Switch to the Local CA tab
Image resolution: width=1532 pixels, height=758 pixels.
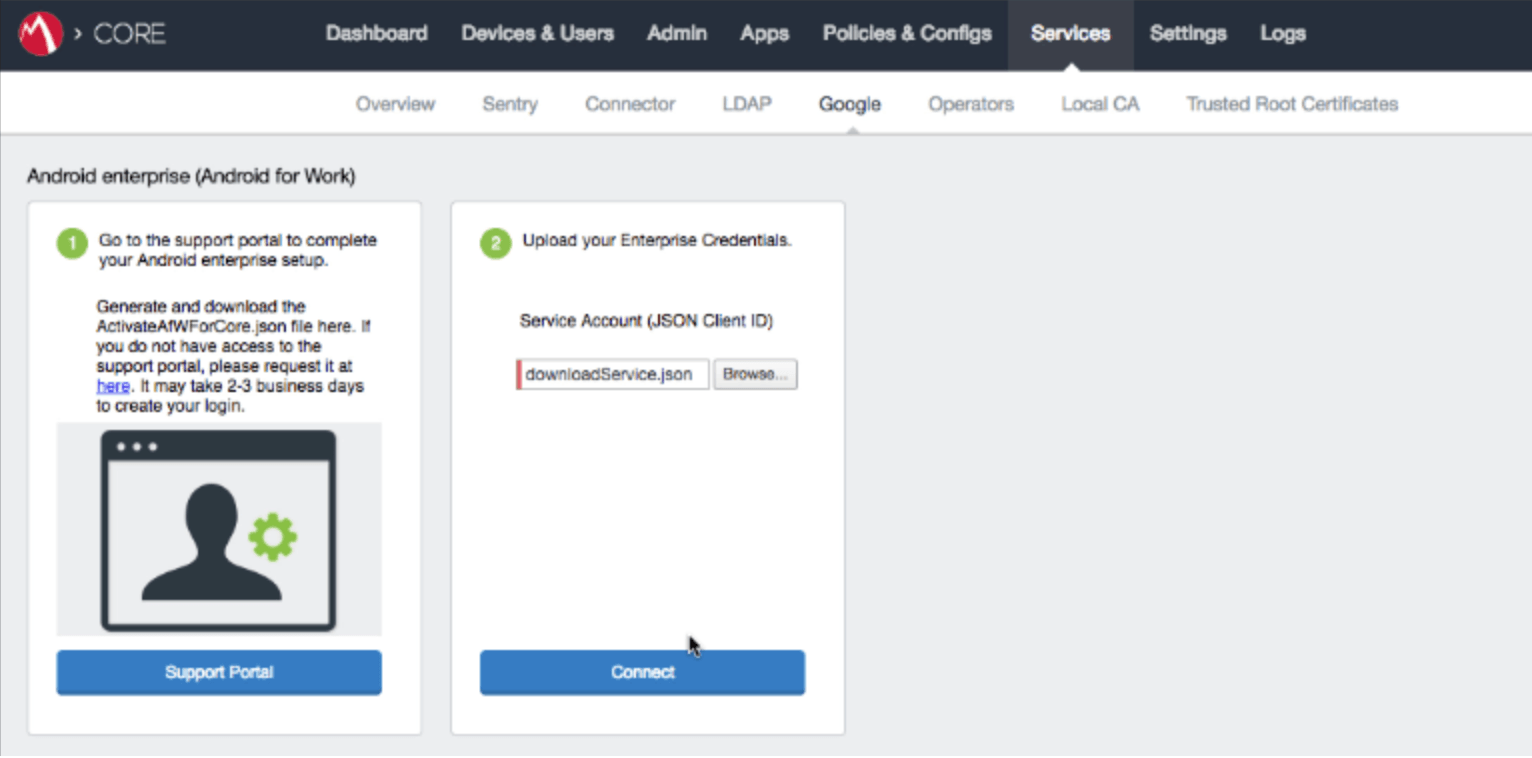[x=1100, y=104]
